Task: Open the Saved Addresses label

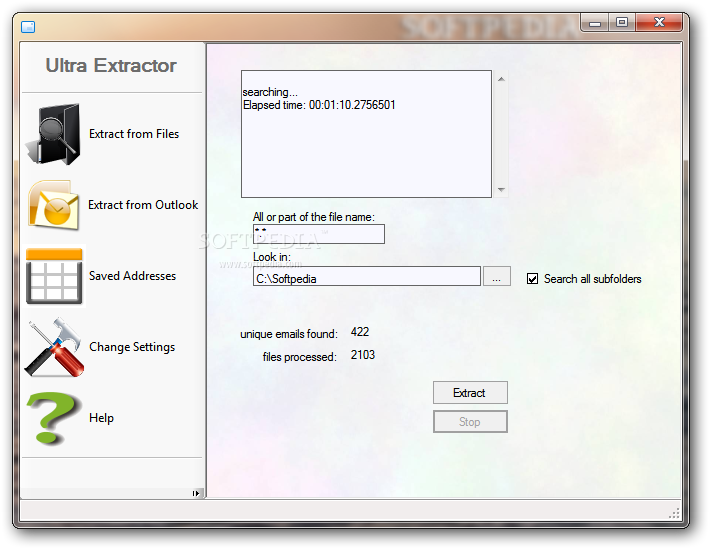Action: pos(132,276)
